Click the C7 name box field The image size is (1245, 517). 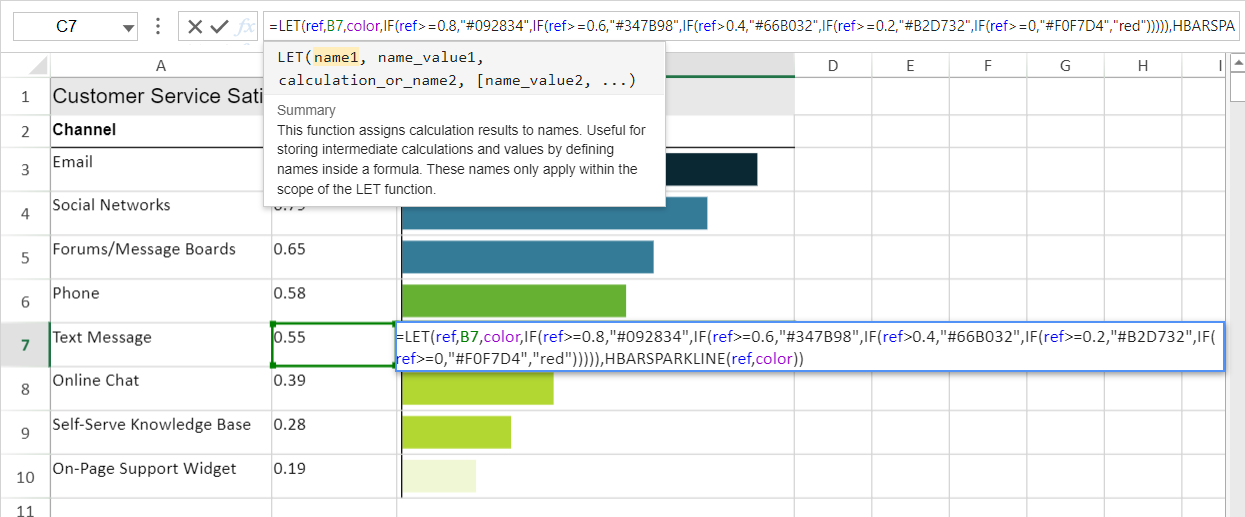[66, 27]
